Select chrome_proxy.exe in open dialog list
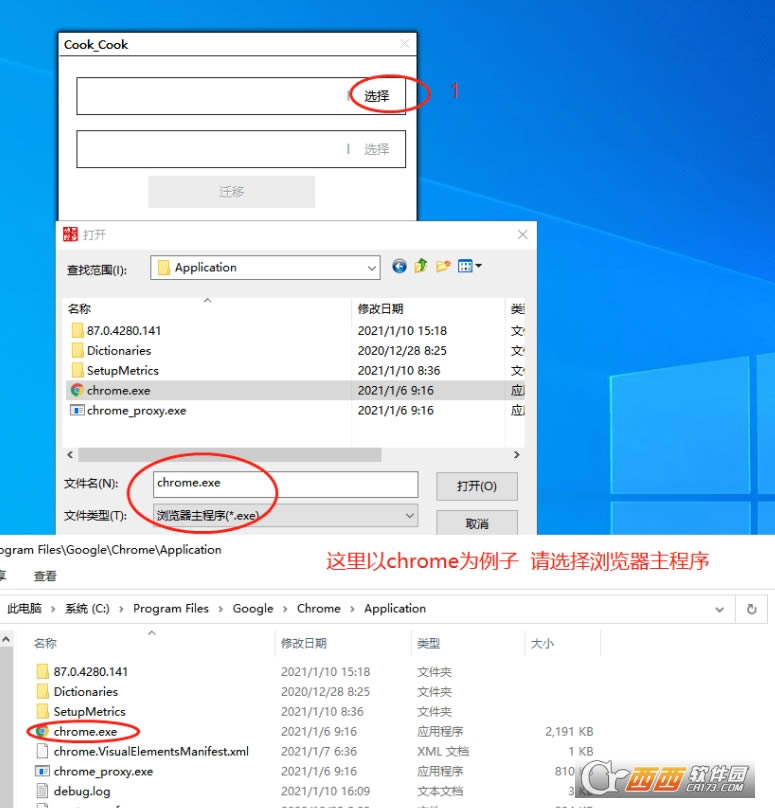775x808 pixels. pyautogui.click(x=136, y=411)
